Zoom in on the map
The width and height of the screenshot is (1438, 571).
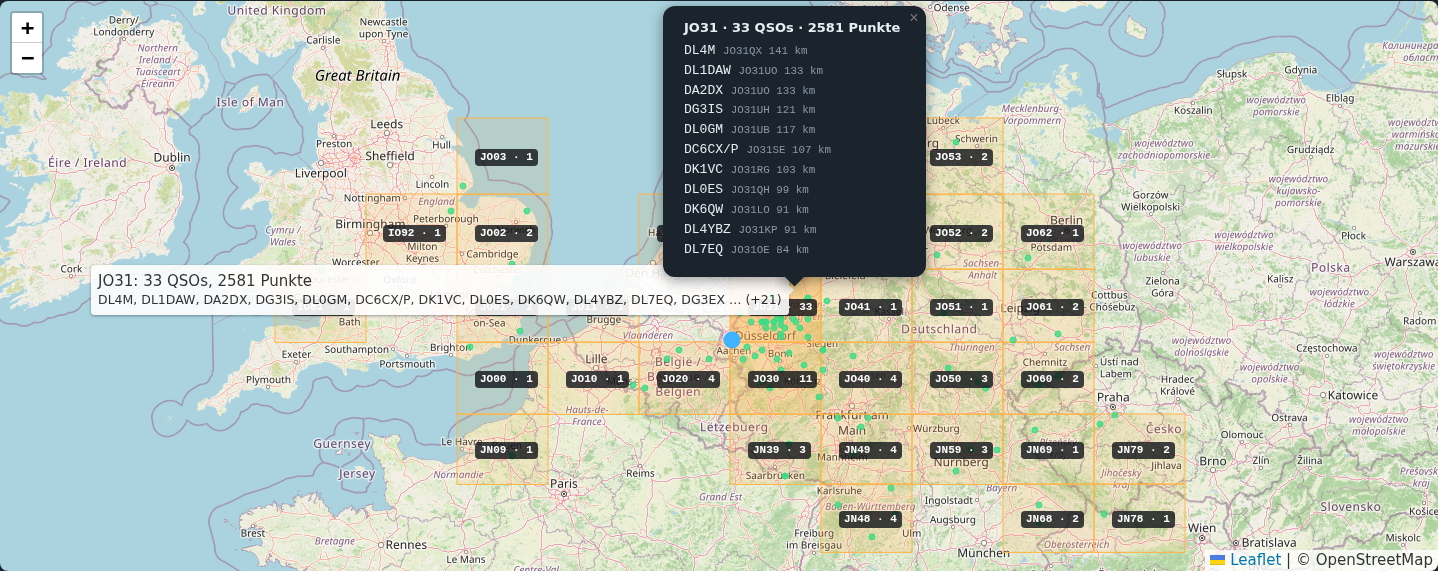tap(27, 28)
